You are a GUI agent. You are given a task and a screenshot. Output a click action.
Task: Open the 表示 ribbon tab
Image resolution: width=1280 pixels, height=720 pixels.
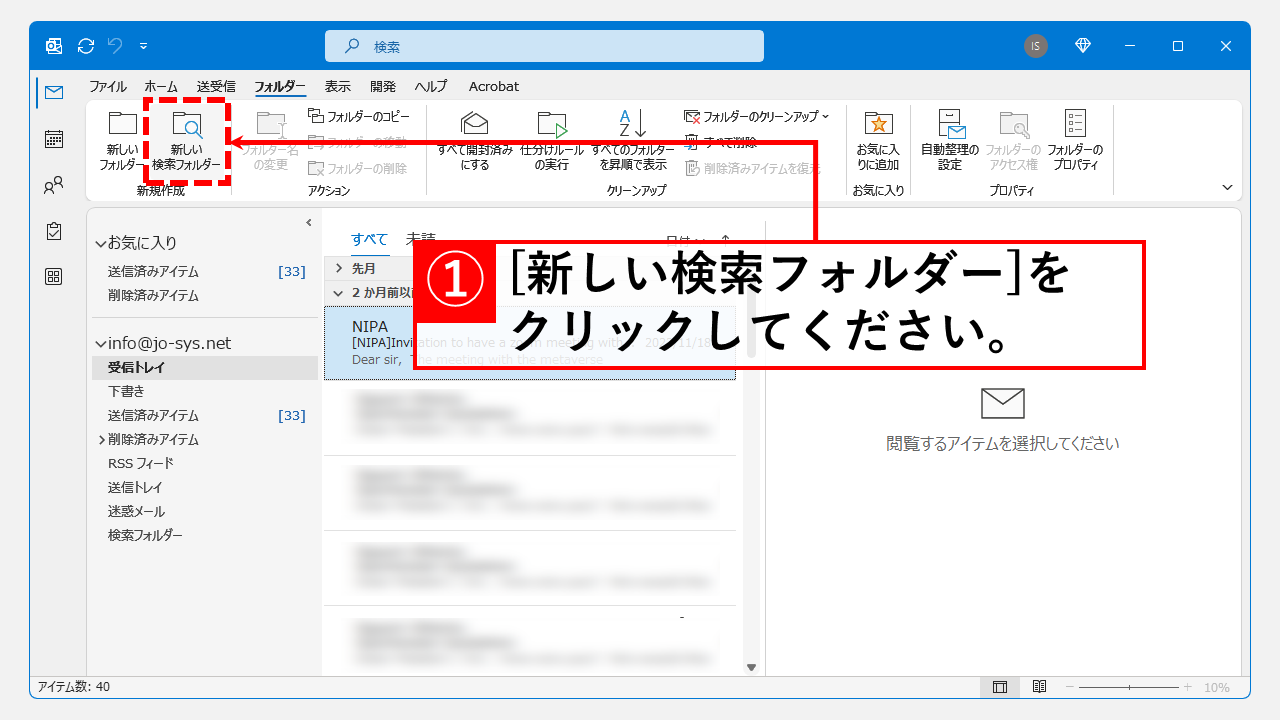[338, 87]
